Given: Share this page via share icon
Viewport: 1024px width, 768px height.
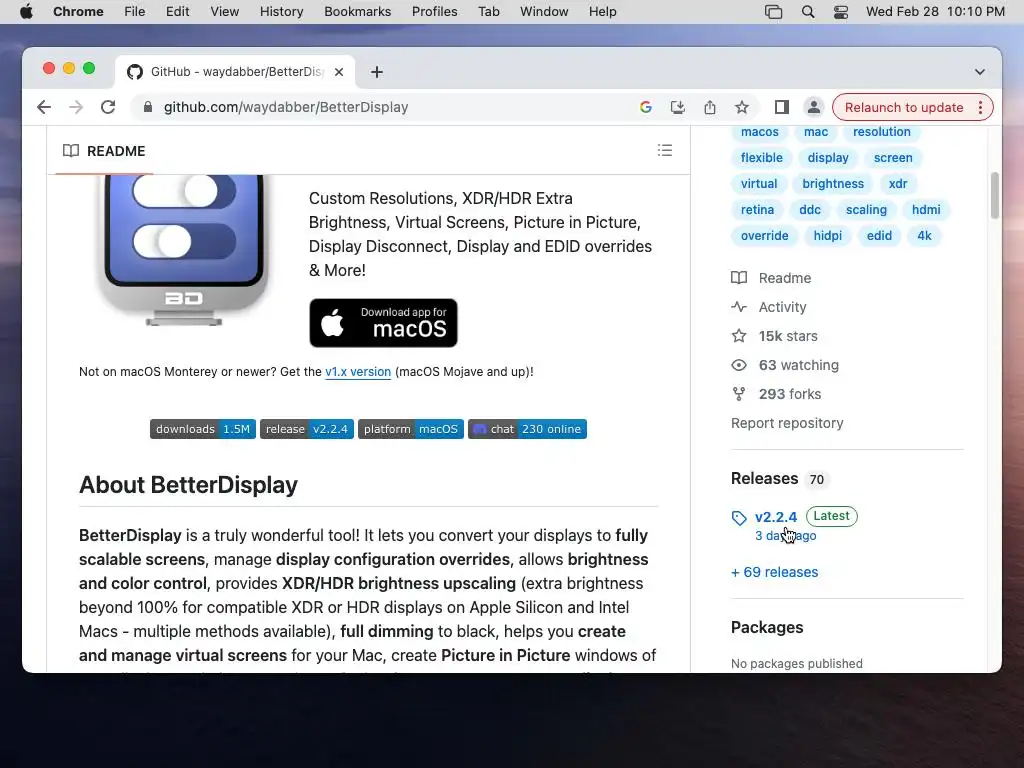Looking at the screenshot, I should click(710, 107).
